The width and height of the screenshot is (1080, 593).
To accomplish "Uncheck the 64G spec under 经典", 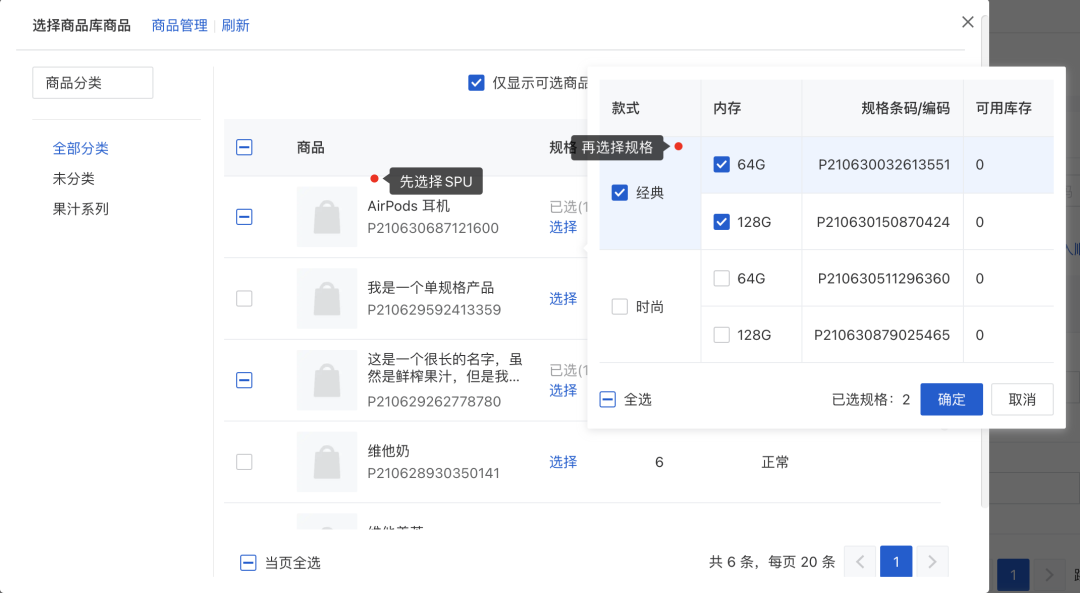I will click(x=721, y=164).
